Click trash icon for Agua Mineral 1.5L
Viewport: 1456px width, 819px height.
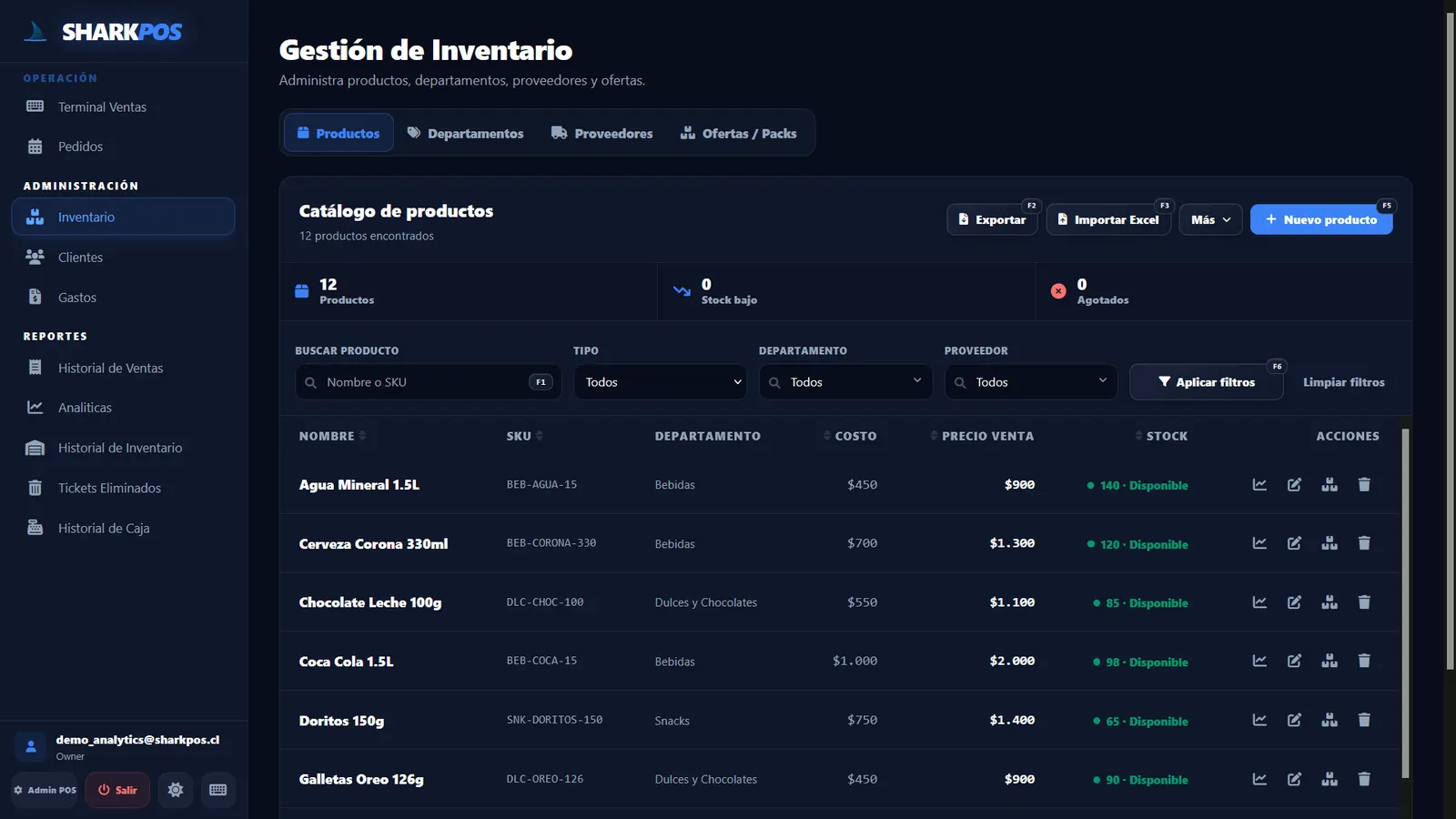pyautogui.click(x=1364, y=485)
